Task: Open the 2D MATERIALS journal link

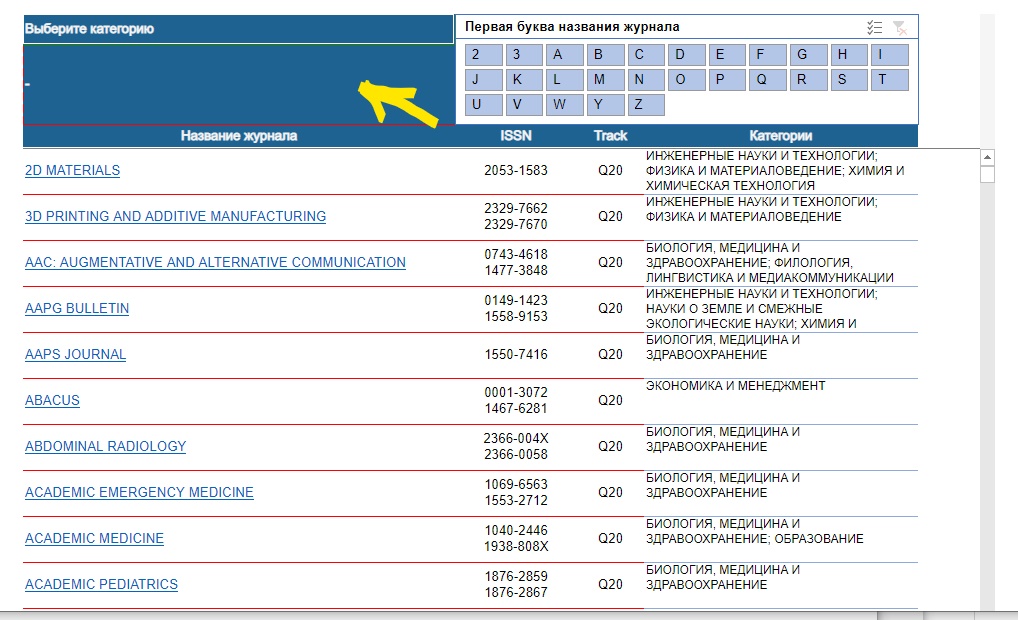Action: point(73,170)
